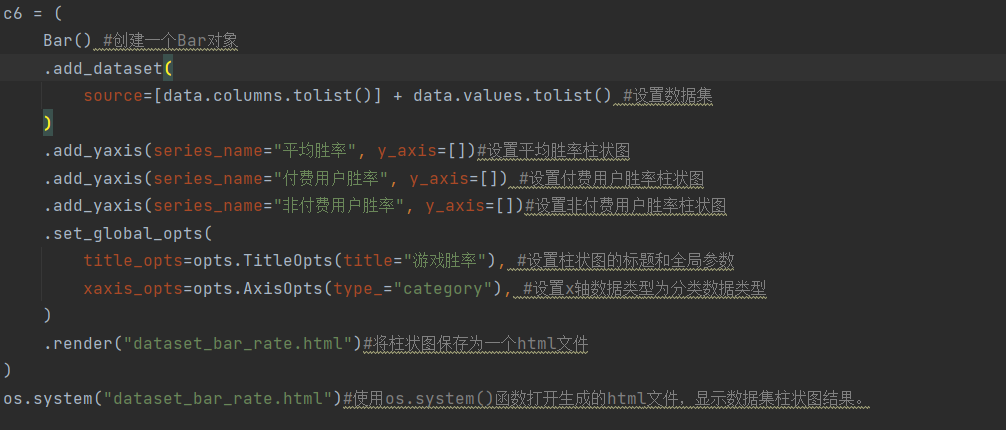Click the data.values.tolist() expression
1006x430 pixels.
click(511, 96)
